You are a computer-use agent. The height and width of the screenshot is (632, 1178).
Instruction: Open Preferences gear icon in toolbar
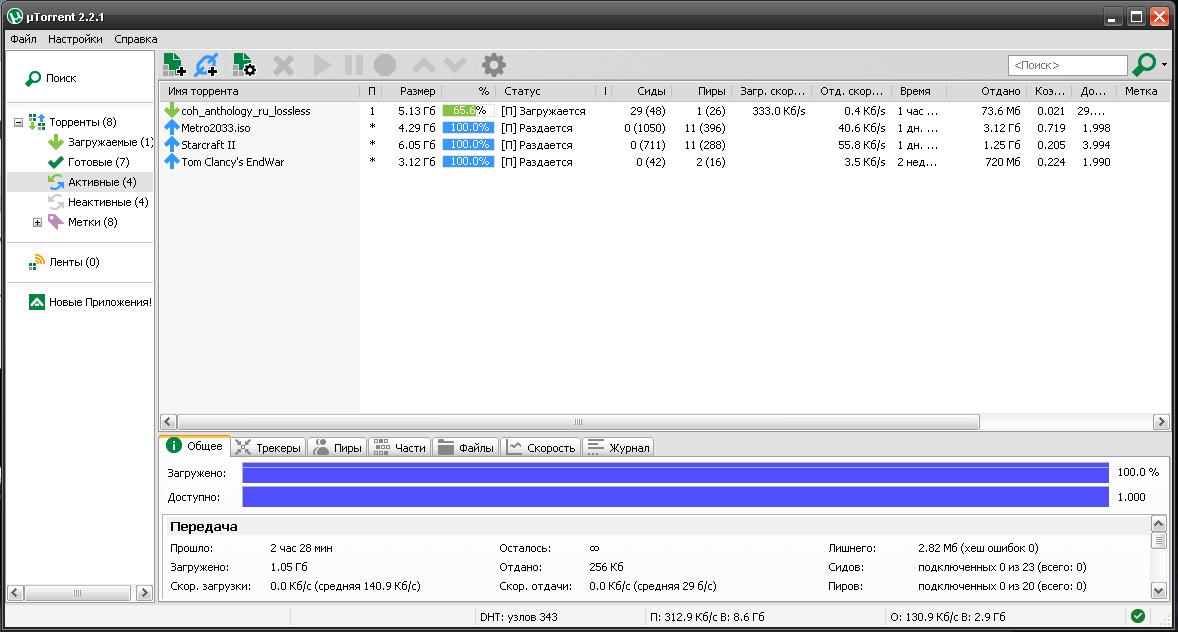click(494, 65)
